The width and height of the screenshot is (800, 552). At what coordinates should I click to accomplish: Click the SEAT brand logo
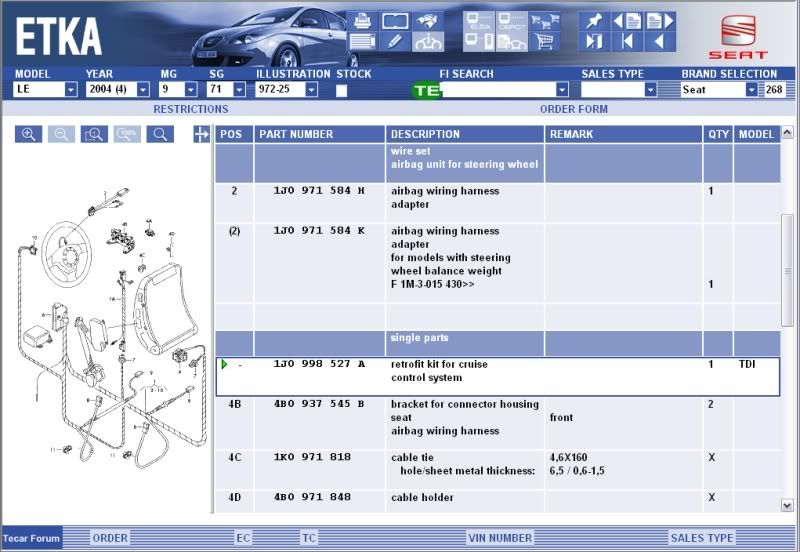pos(738,37)
